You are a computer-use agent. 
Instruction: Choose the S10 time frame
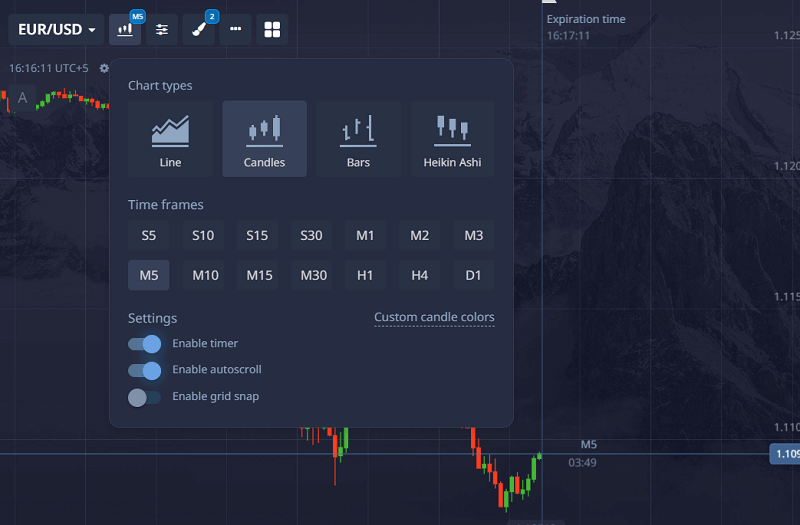coord(203,235)
